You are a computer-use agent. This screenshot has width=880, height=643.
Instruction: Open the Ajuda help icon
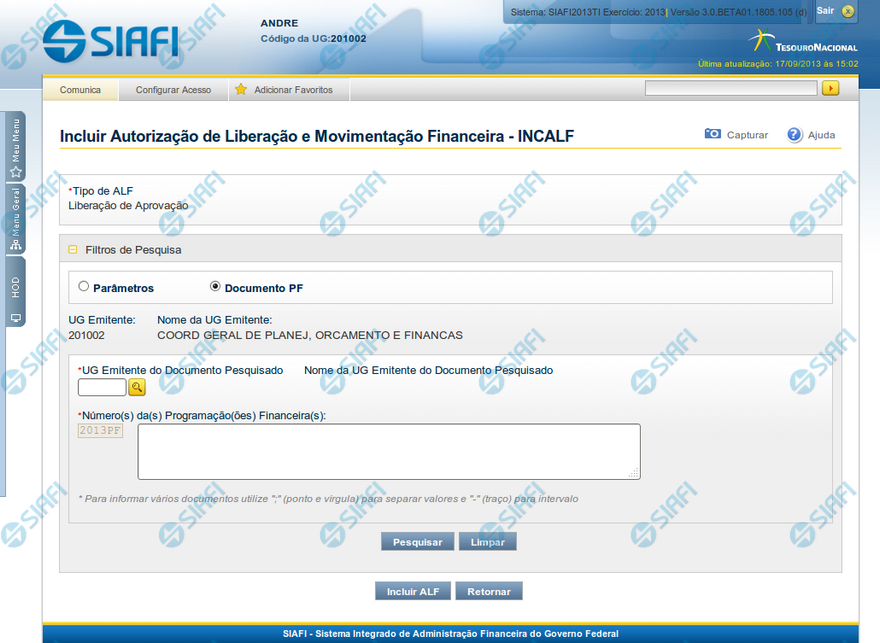[x=795, y=134]
